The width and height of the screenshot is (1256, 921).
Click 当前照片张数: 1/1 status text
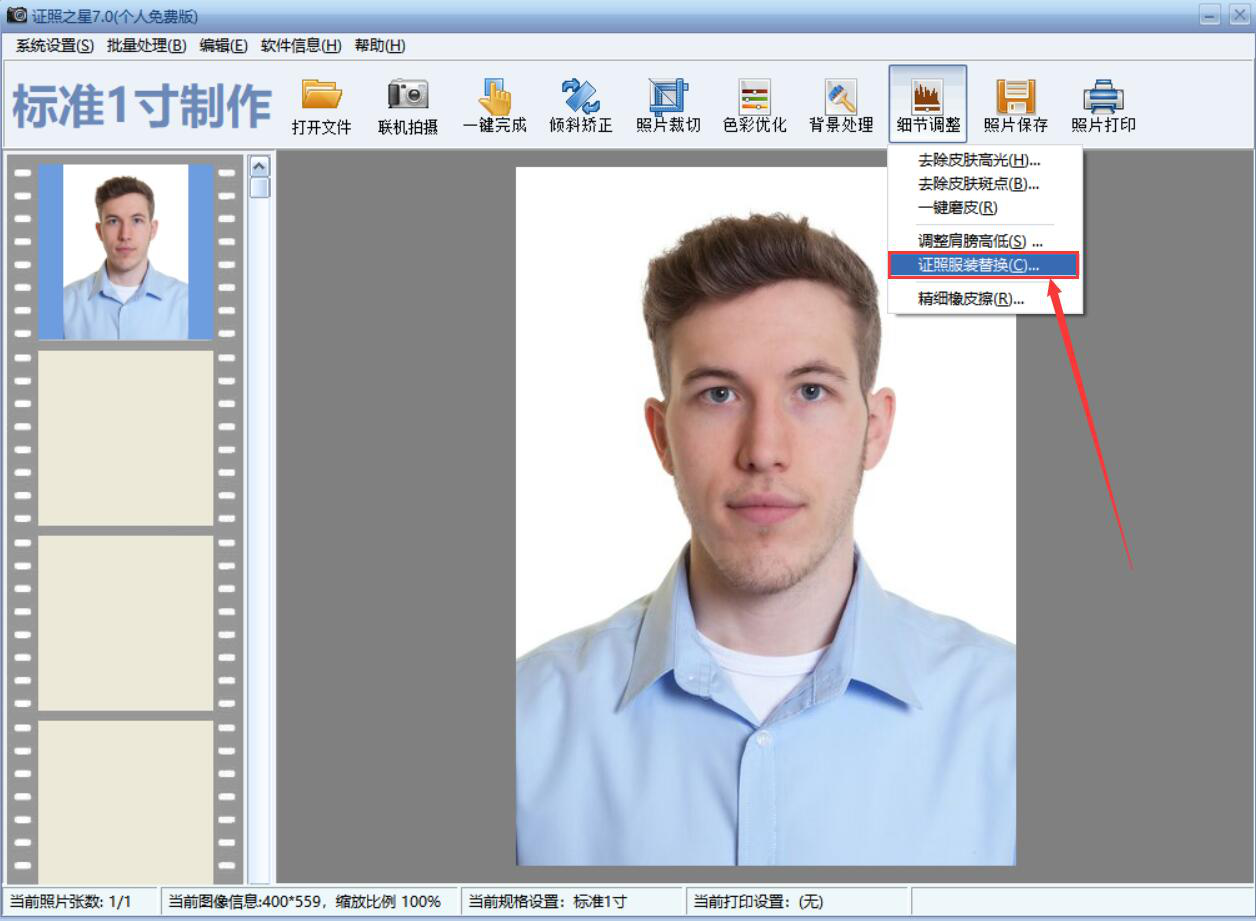(70, 901)
